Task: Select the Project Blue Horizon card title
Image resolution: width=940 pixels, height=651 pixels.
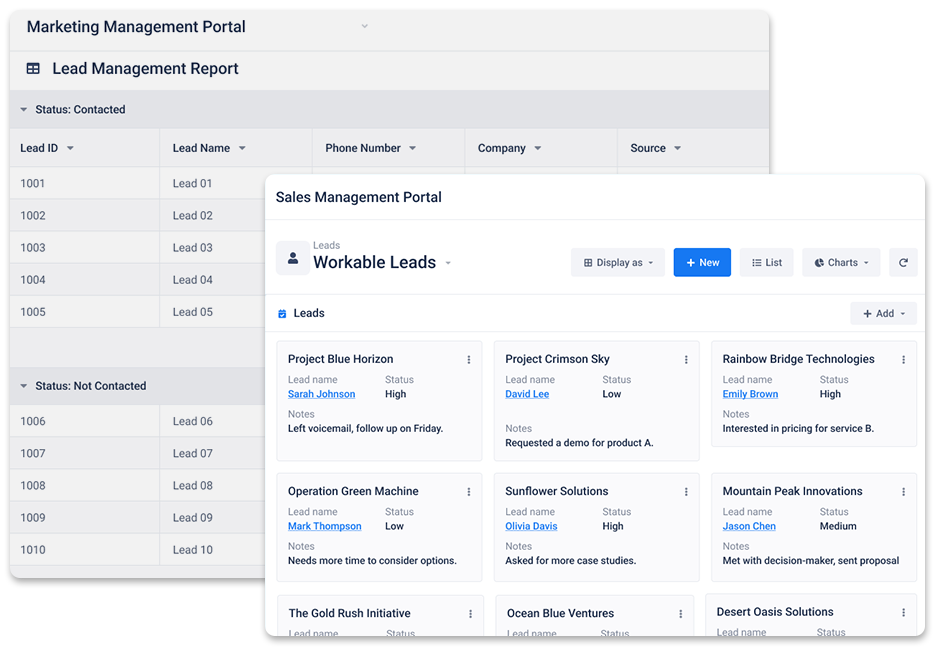Action: (x=341, y=359)
